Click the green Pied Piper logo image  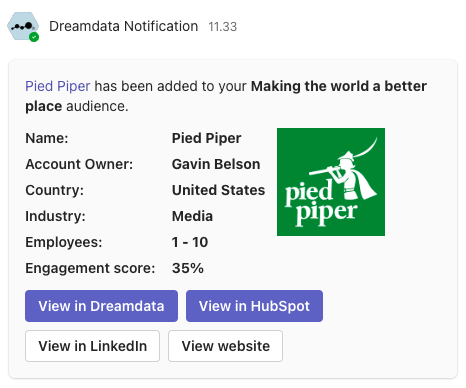point(331,182)
